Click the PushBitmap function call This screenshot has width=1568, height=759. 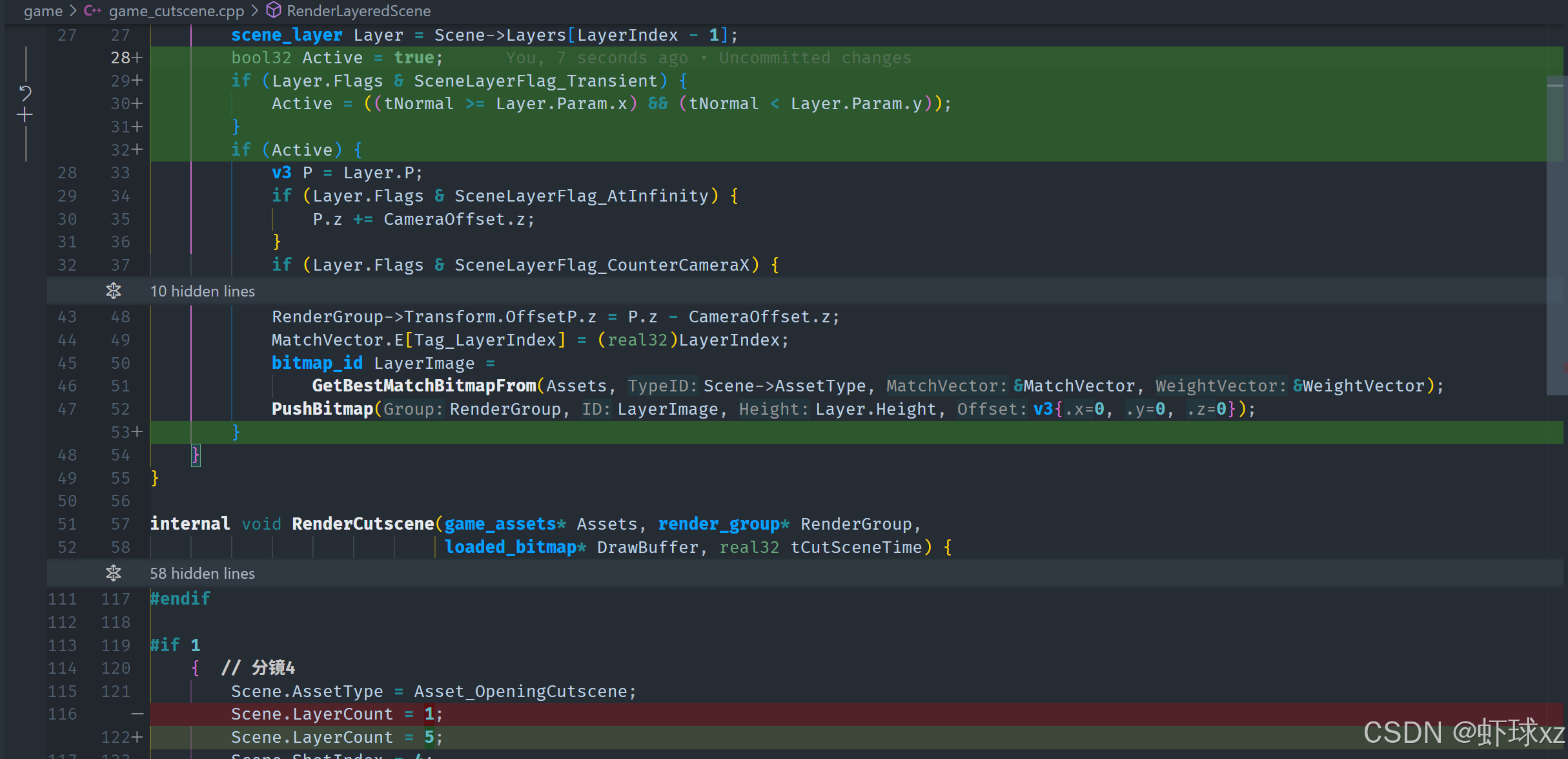tap(321, 409)
